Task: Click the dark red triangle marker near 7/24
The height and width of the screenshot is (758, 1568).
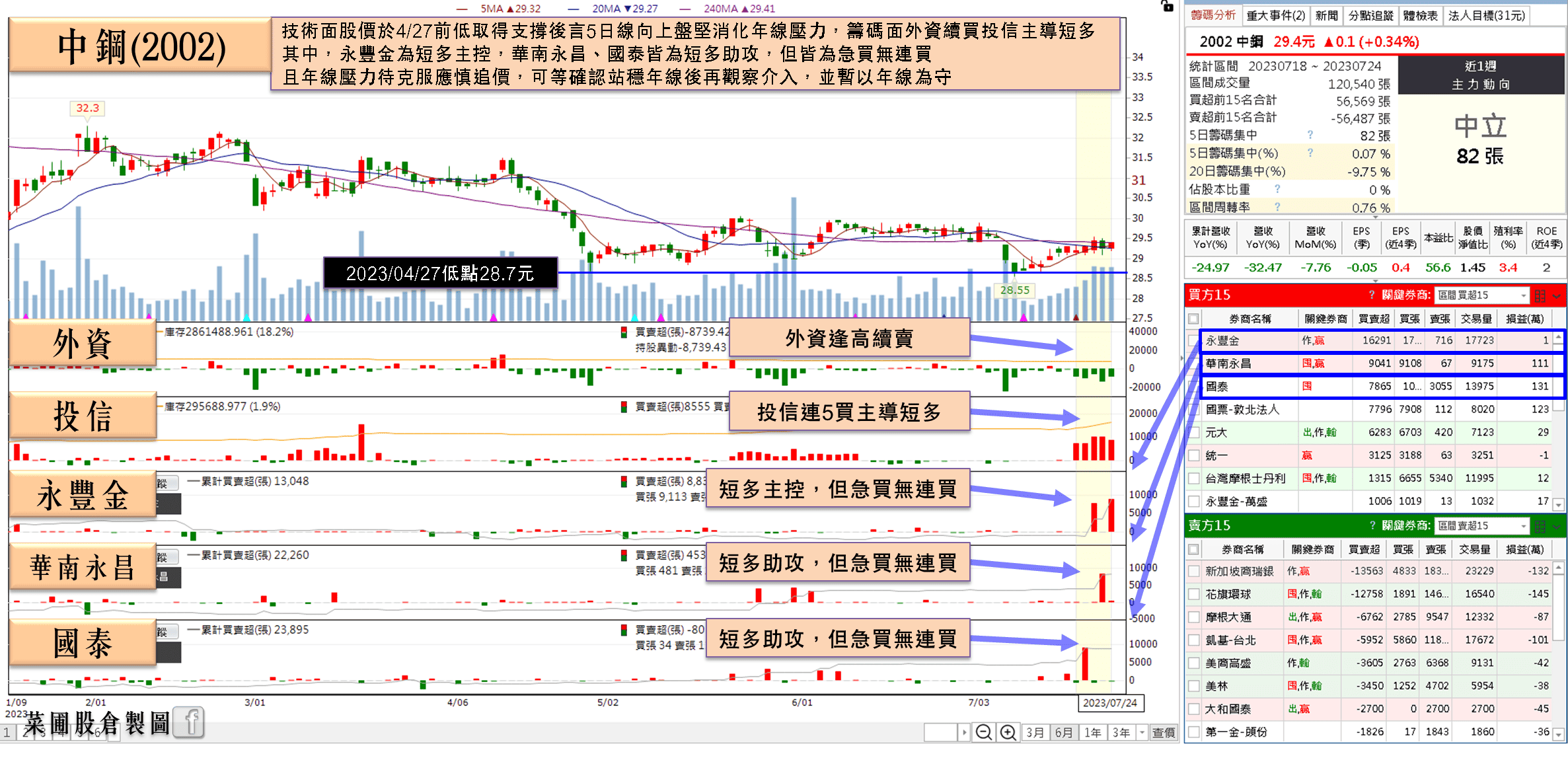Action: click(x=1076, y=318)
